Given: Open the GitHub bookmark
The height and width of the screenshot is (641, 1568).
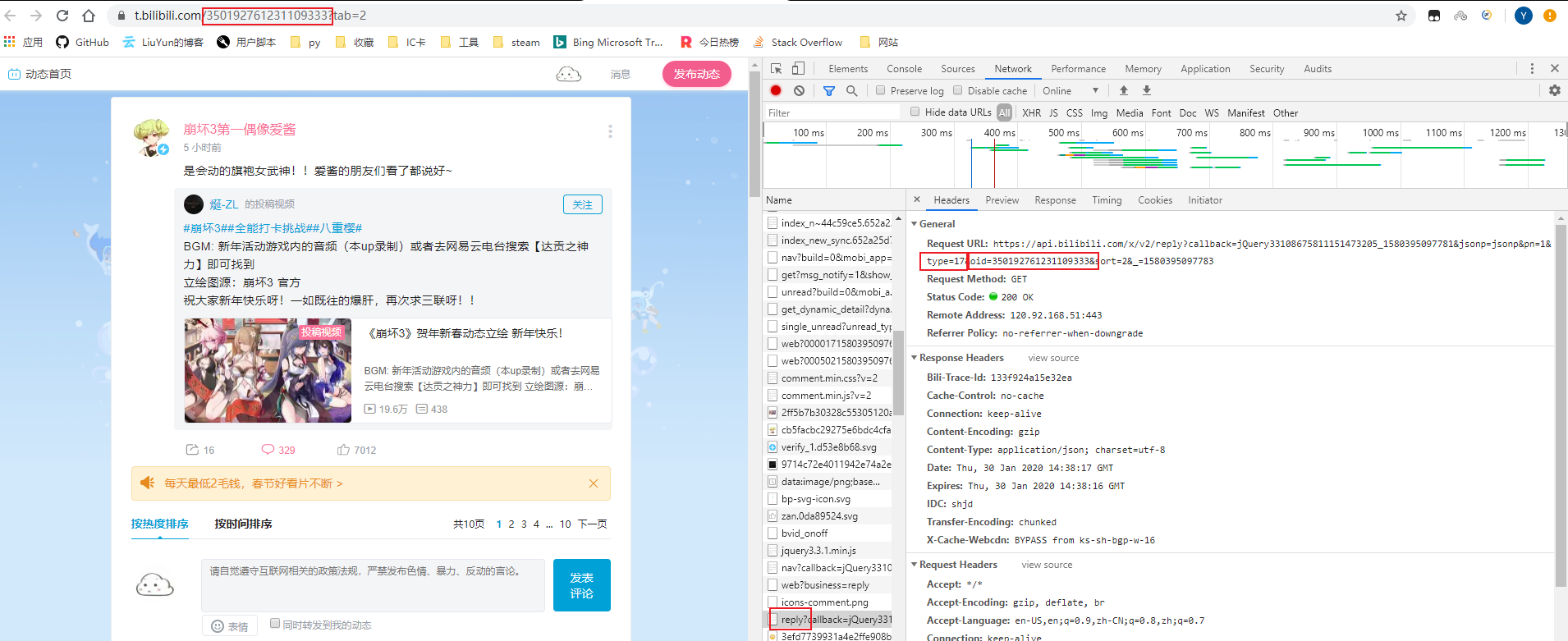Looking at the screenshot, I should (x=82, y=42).
